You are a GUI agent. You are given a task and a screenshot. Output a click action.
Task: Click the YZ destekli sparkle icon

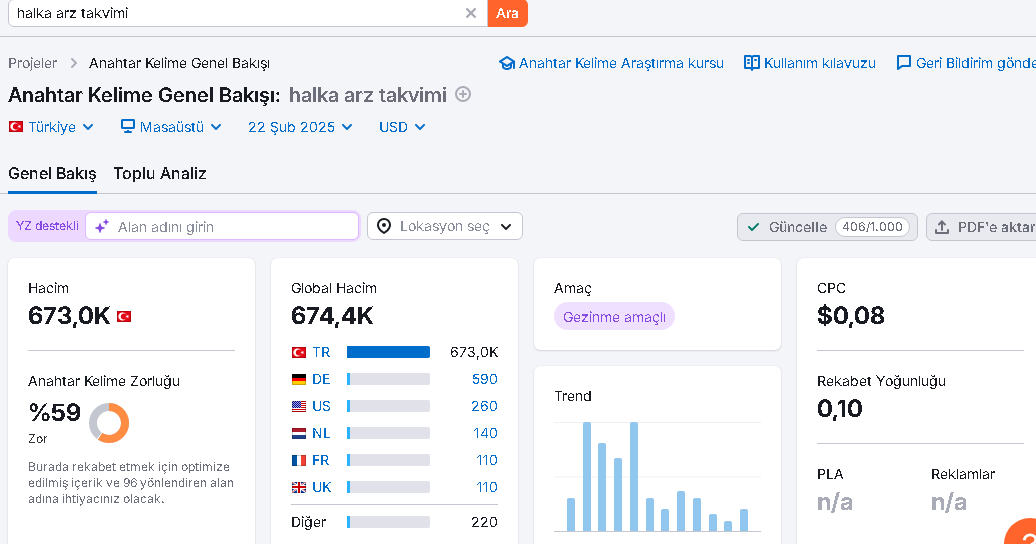101,227
